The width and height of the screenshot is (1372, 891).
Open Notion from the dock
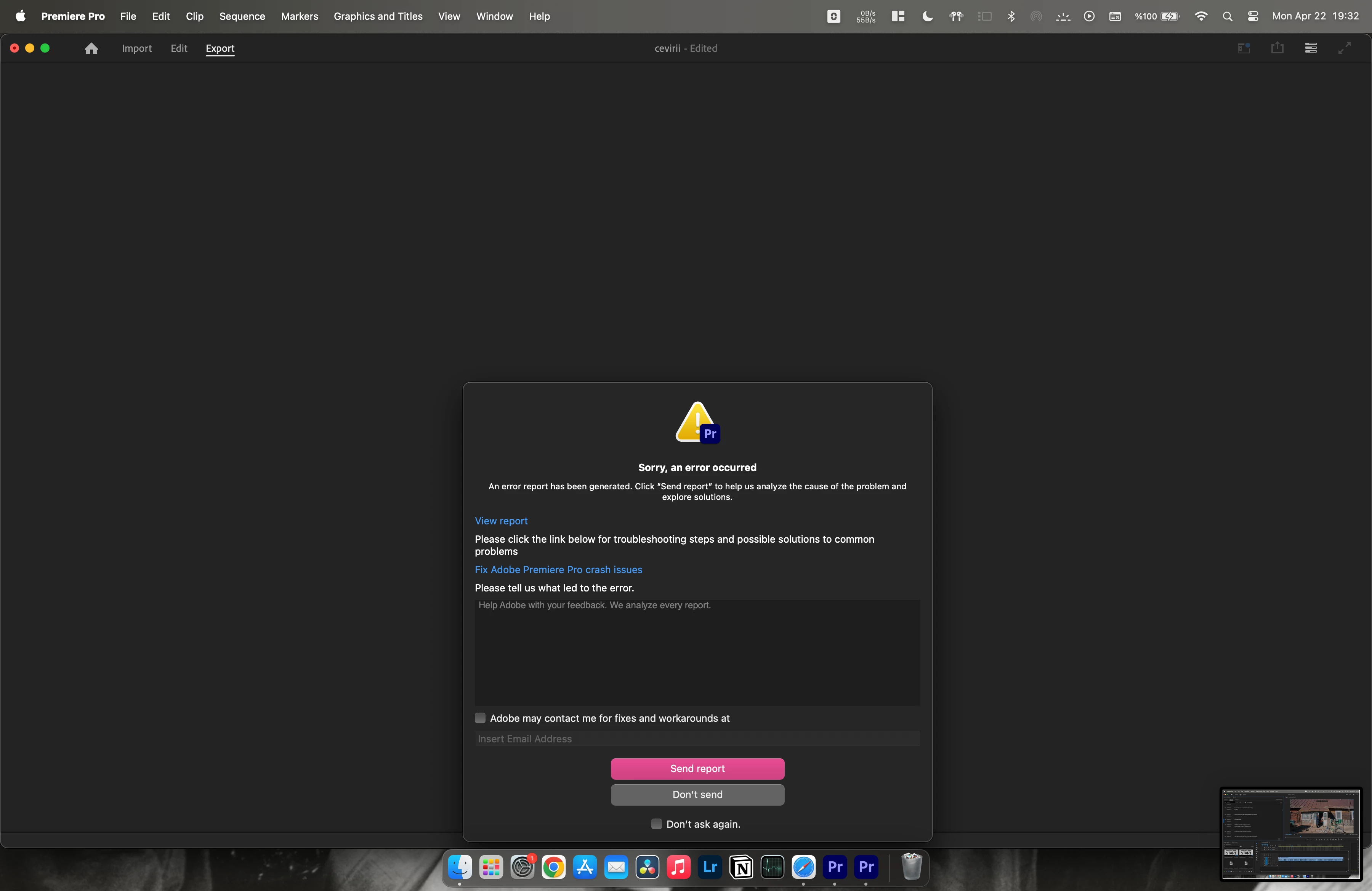click(x=741, y=867)
